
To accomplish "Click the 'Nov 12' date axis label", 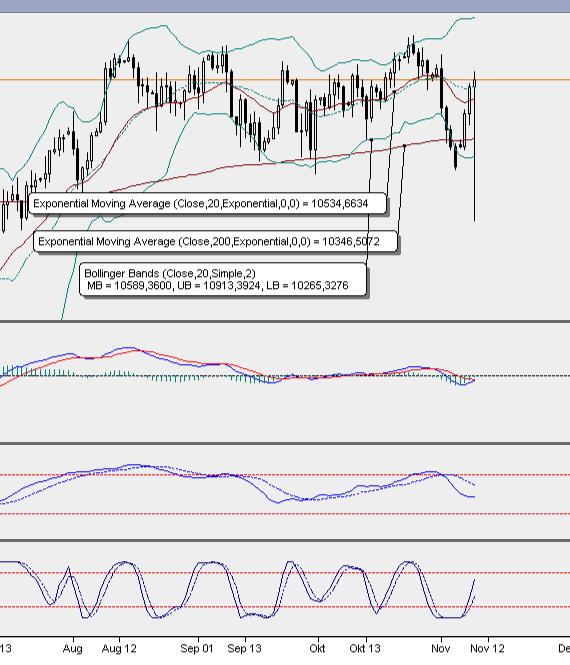I will pyautogui.click(x=487, y=648).
